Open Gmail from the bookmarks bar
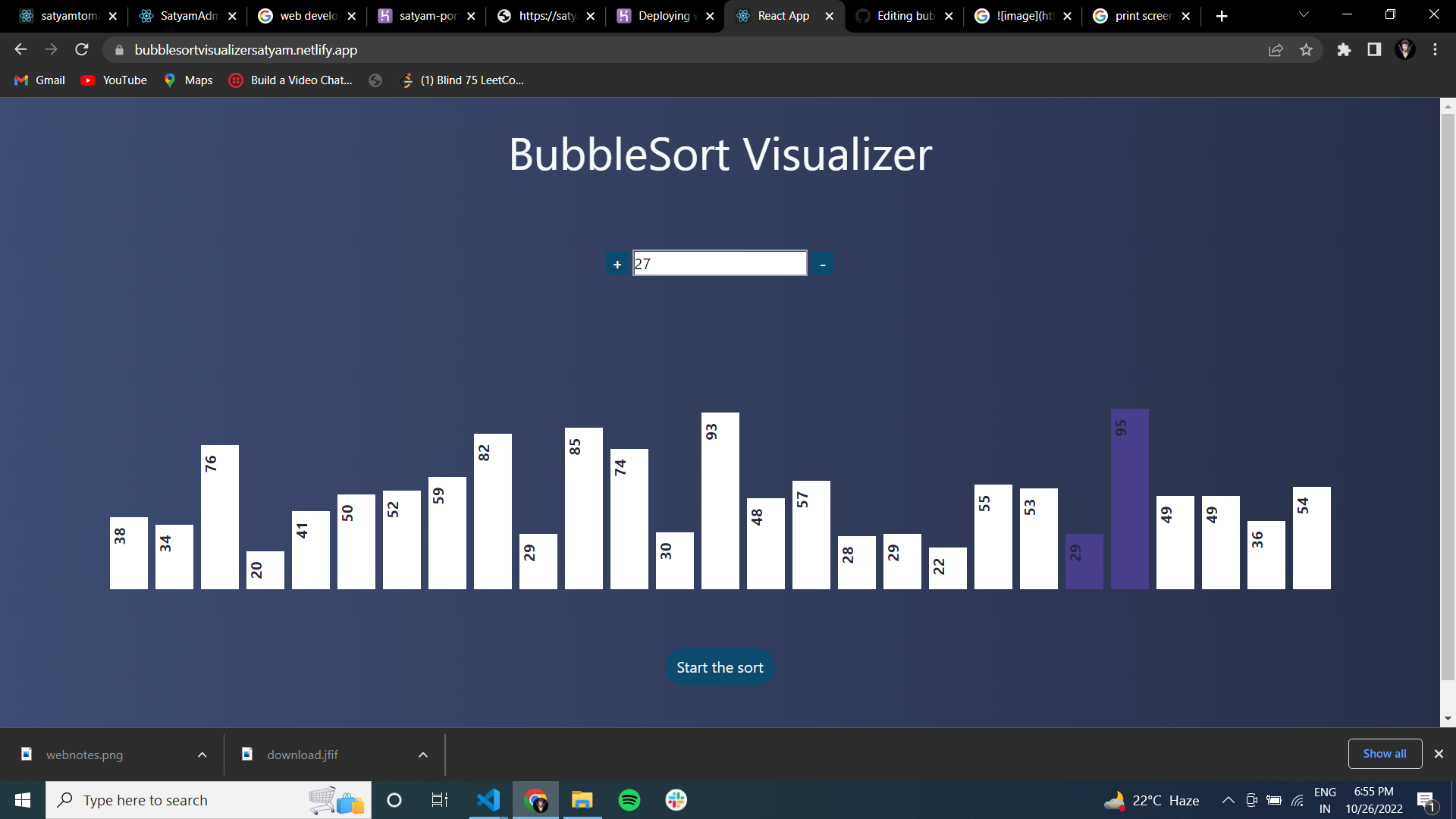1456x819 pixels. tap(39, 80)
